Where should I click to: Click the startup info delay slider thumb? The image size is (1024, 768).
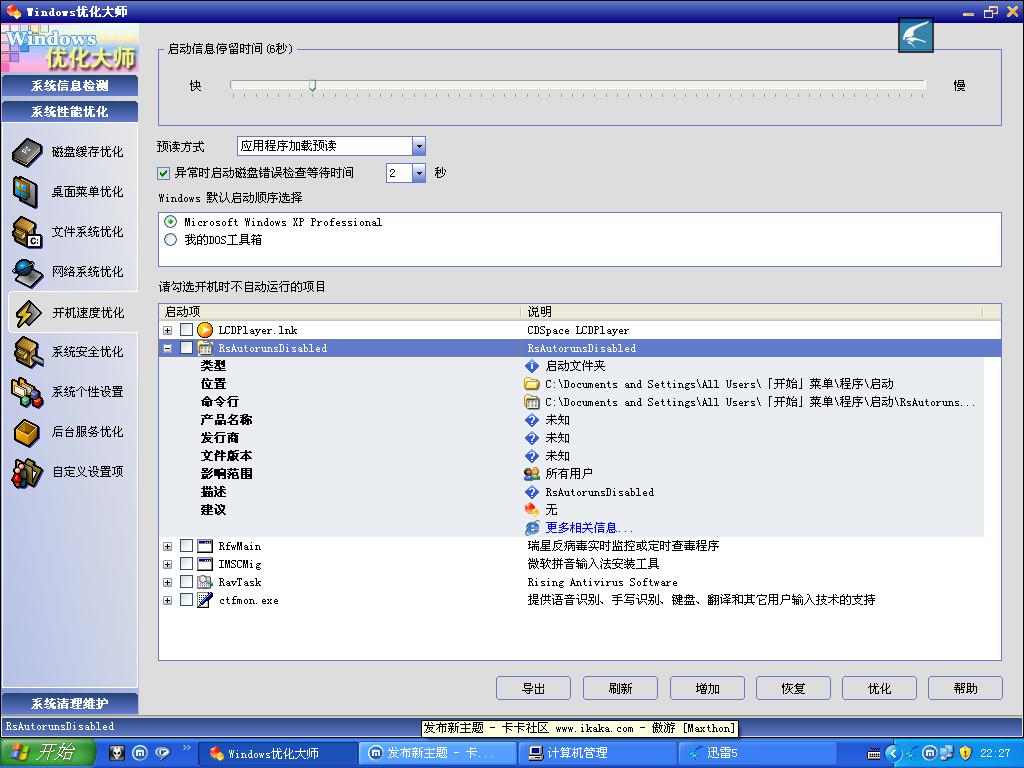pos(313,86)
